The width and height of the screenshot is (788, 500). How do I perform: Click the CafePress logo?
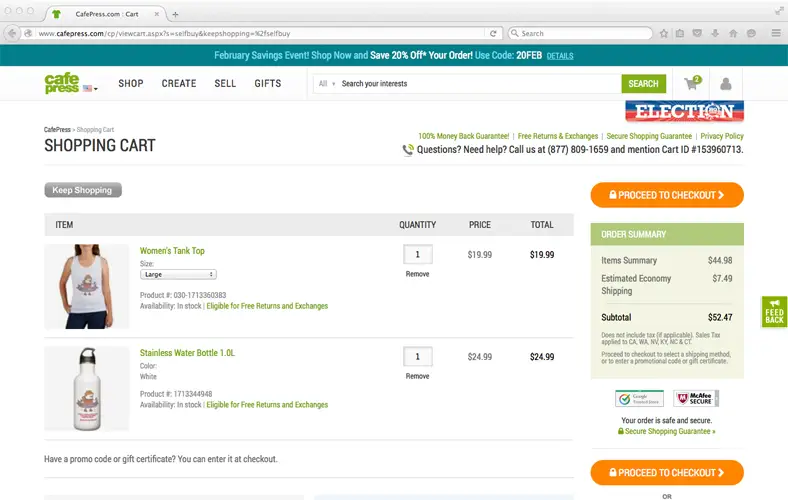click(62, 83)
